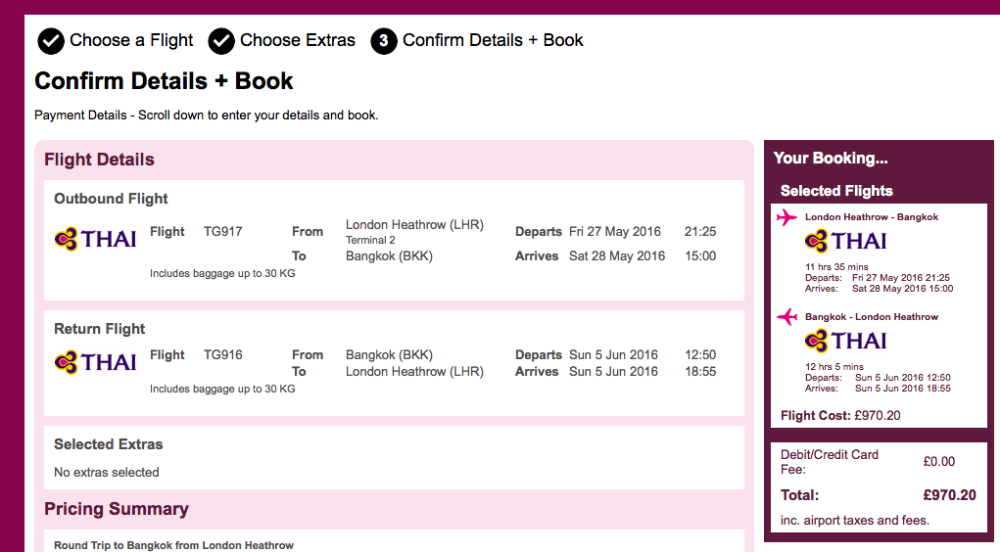Image resolution: width=1000 pixels, height=552 pixels.
Task: Click 12 hrs 5 mins duration
Action: click(x=834, y=367)
